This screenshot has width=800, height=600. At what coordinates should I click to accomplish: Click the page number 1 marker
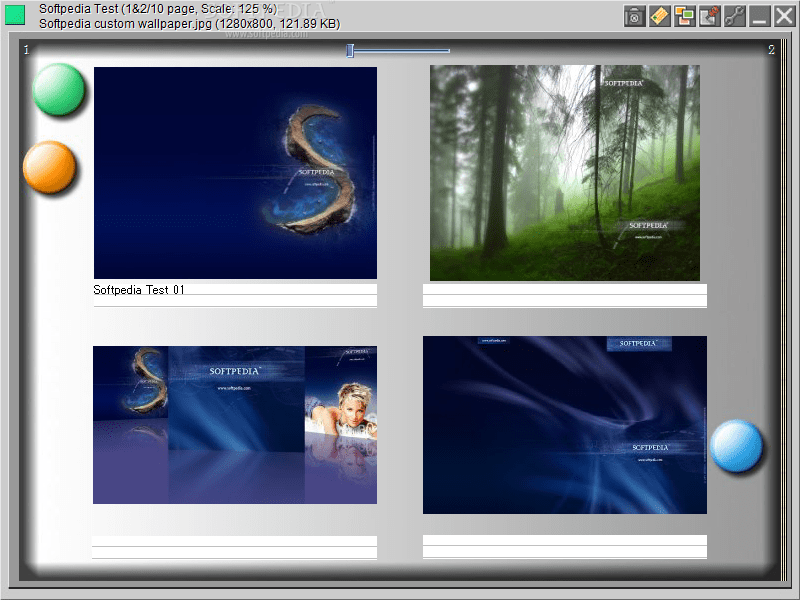point(27,50)
